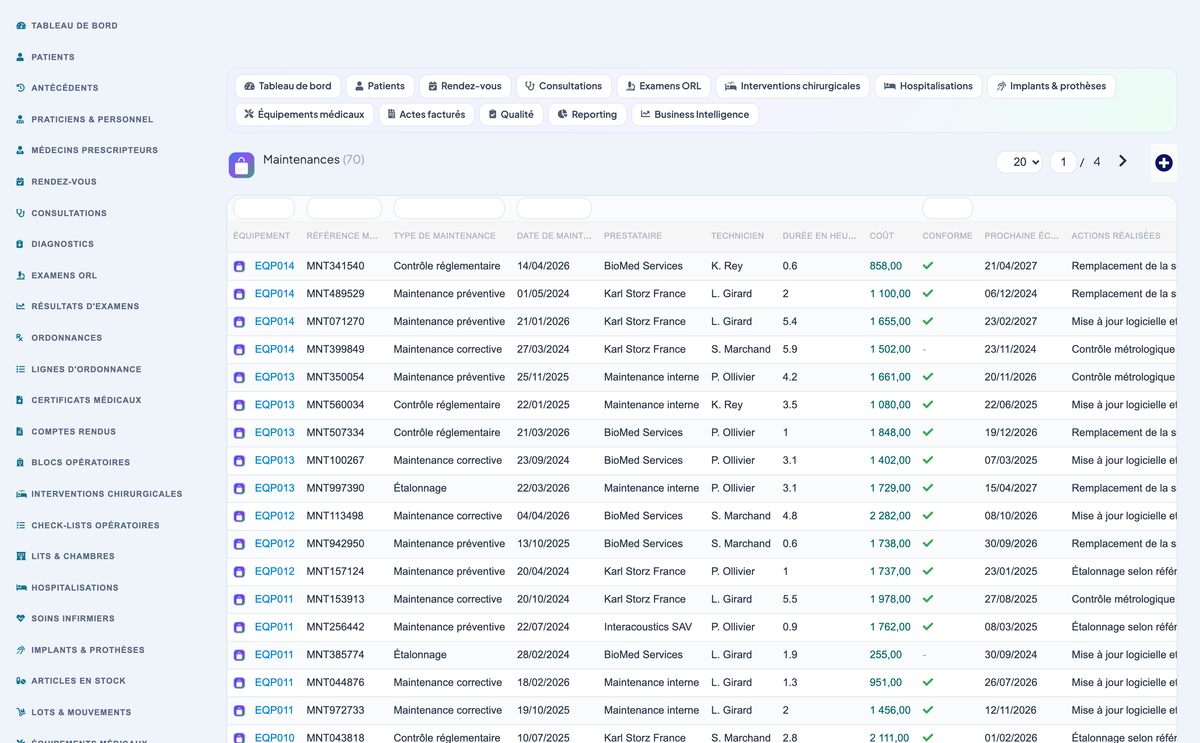Click the Maintenances shopping bag icon
The height and width of the screenshot is (743, 1200).
pos(241,165)
